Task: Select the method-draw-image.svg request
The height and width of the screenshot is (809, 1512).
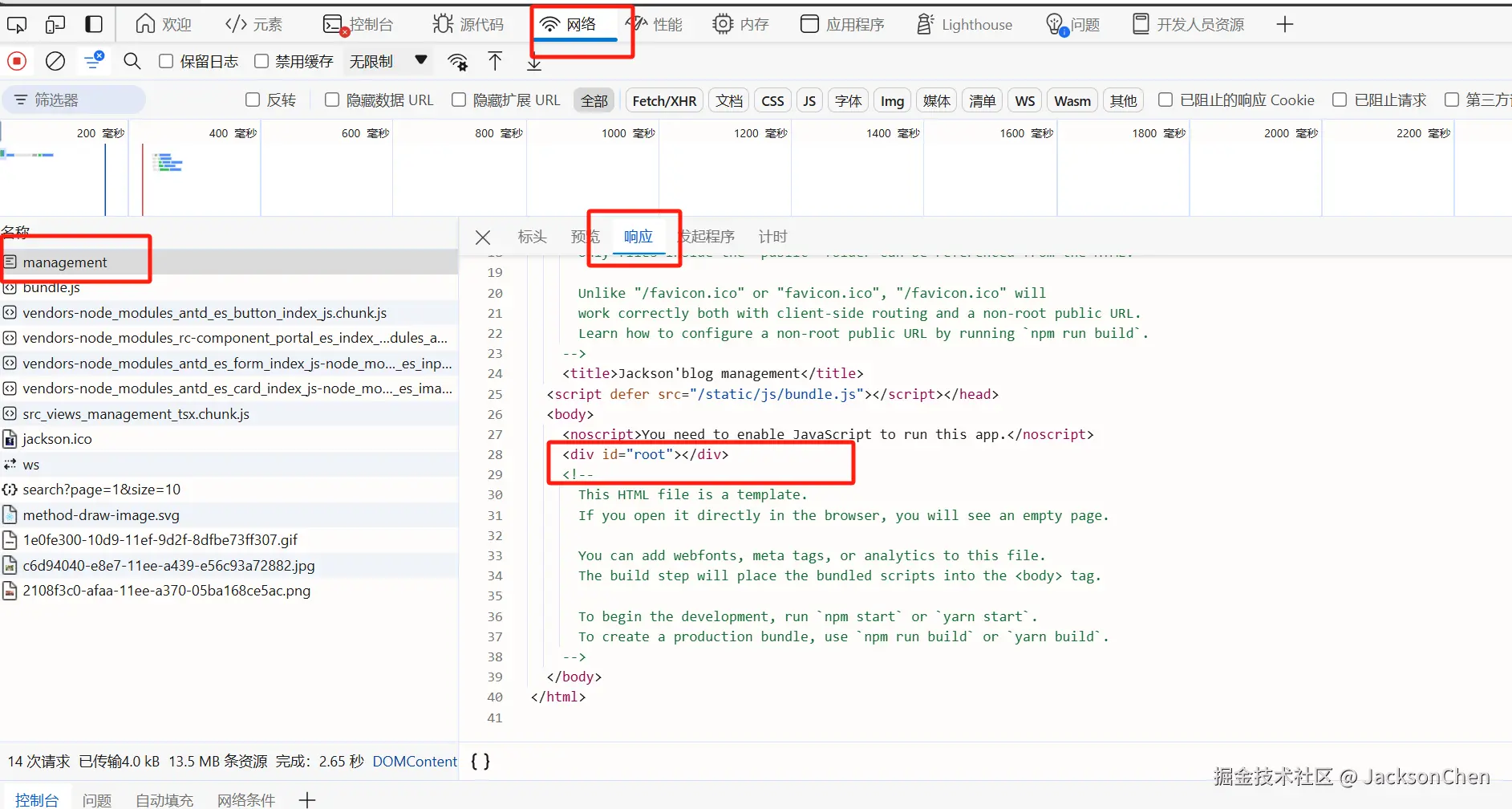Action: tap(229, 515)
